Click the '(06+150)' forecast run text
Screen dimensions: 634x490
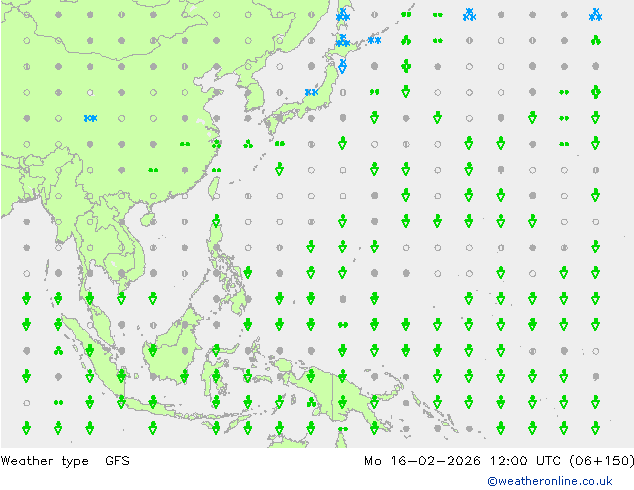click(601, 461)
